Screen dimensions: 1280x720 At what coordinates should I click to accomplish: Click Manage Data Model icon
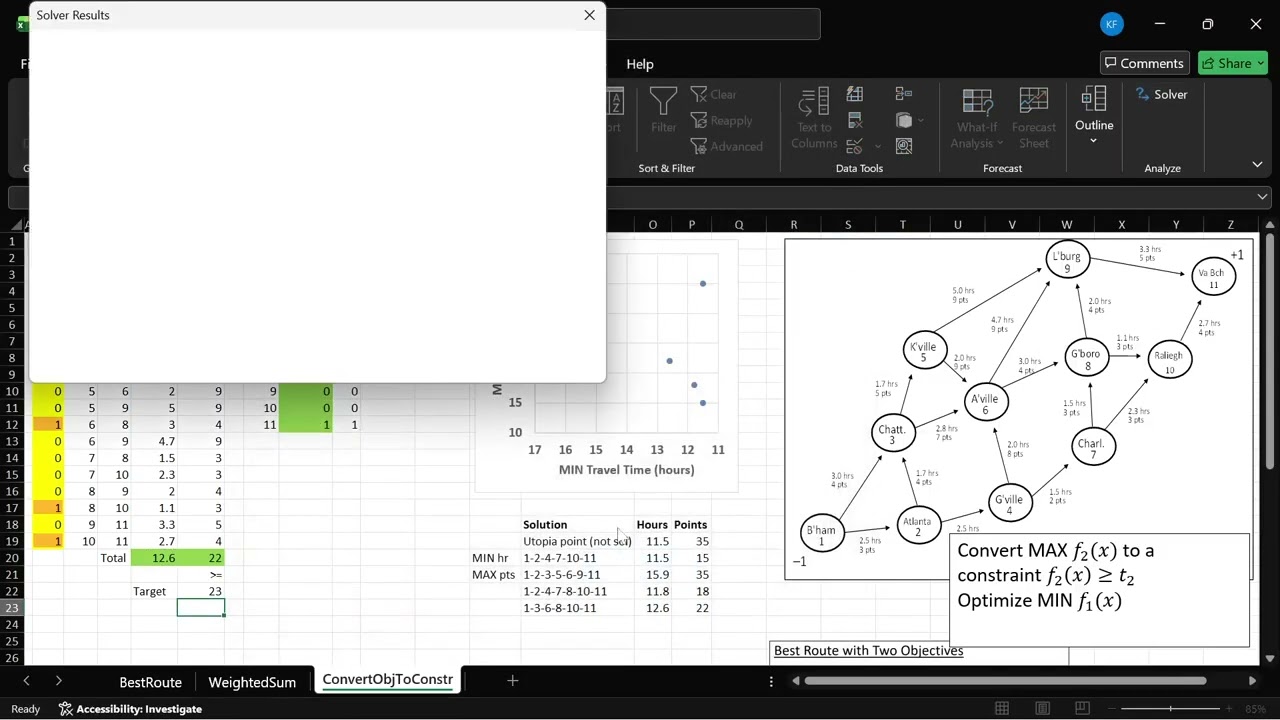[x=904, y=146]
